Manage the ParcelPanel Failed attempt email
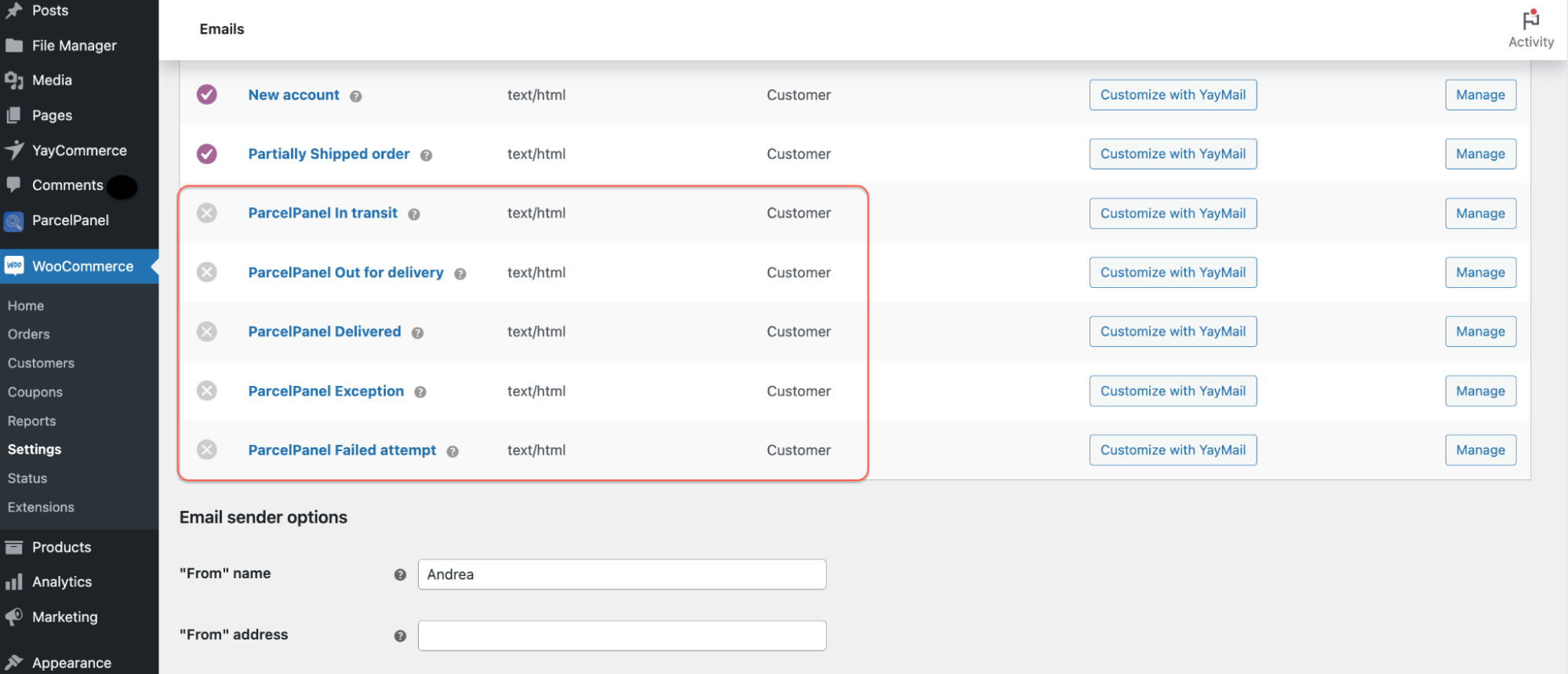This screenshot has height=674, width=1568. 1481,450
